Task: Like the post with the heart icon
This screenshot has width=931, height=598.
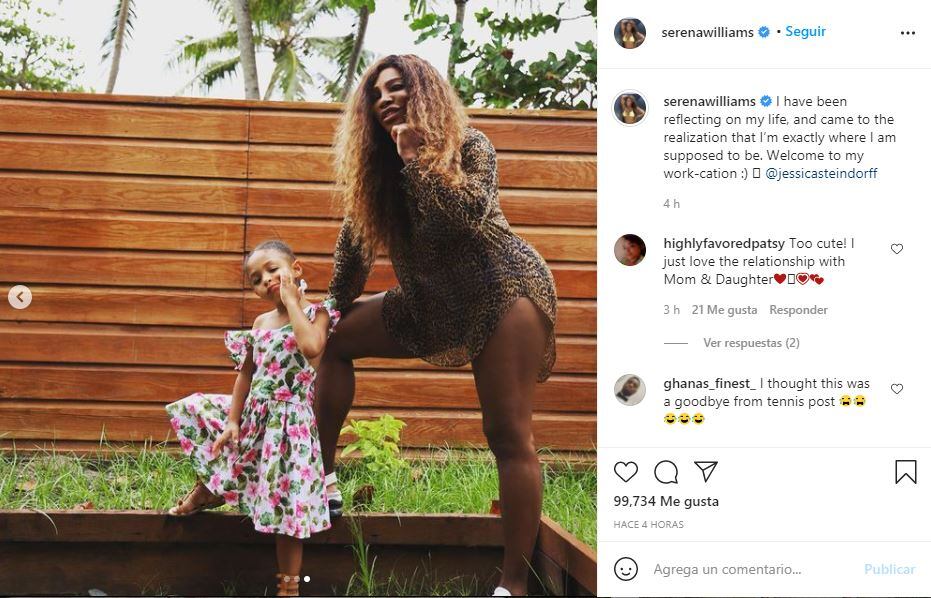Action: tap(626, 472)
